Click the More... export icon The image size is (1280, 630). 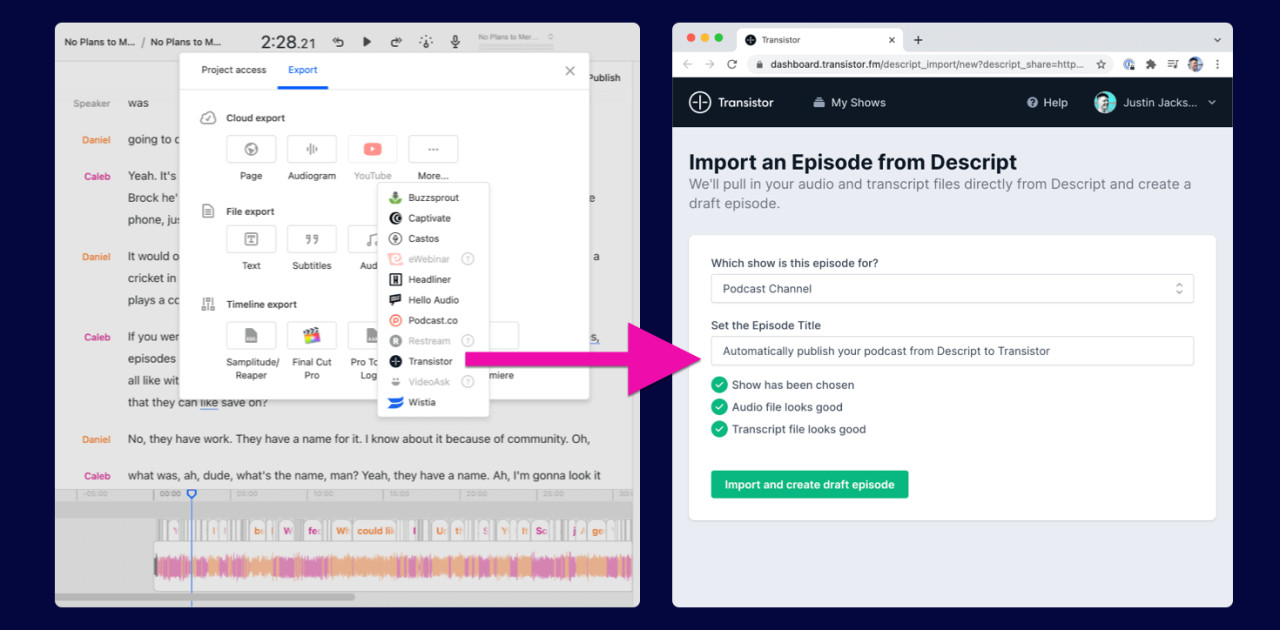tap(432, 148)
